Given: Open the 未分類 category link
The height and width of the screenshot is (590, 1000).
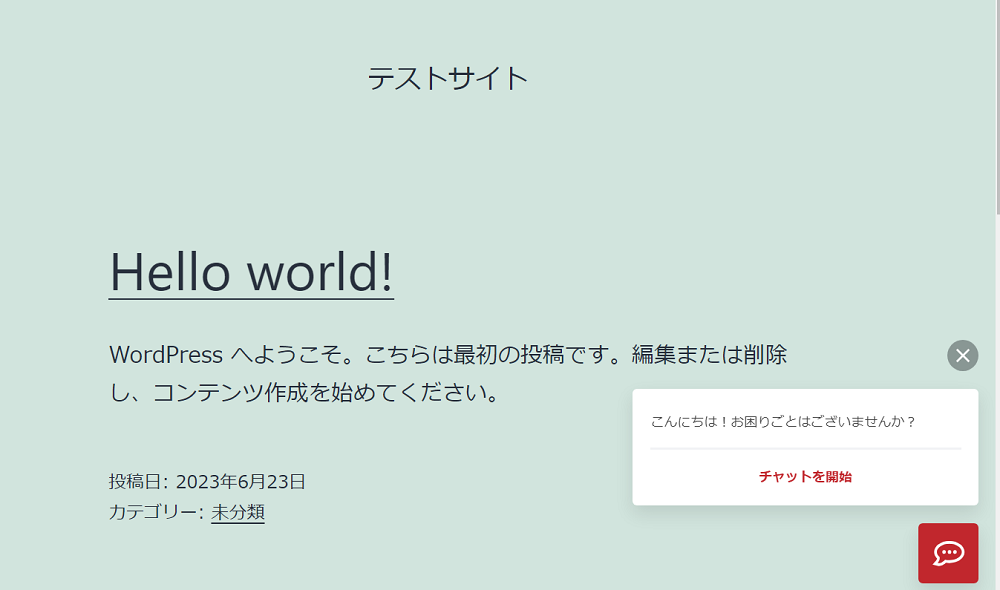Looking at the screenshot, I should tap(237, 512).
